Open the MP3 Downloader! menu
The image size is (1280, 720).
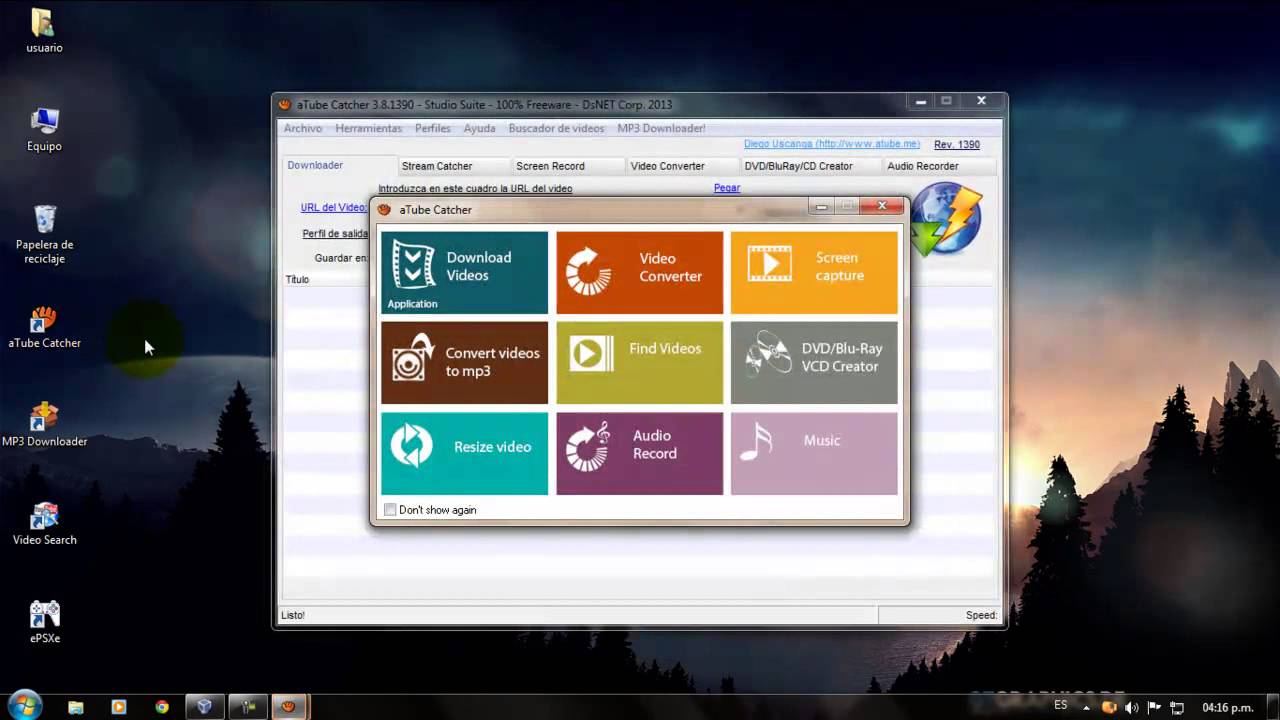[661, 128]
